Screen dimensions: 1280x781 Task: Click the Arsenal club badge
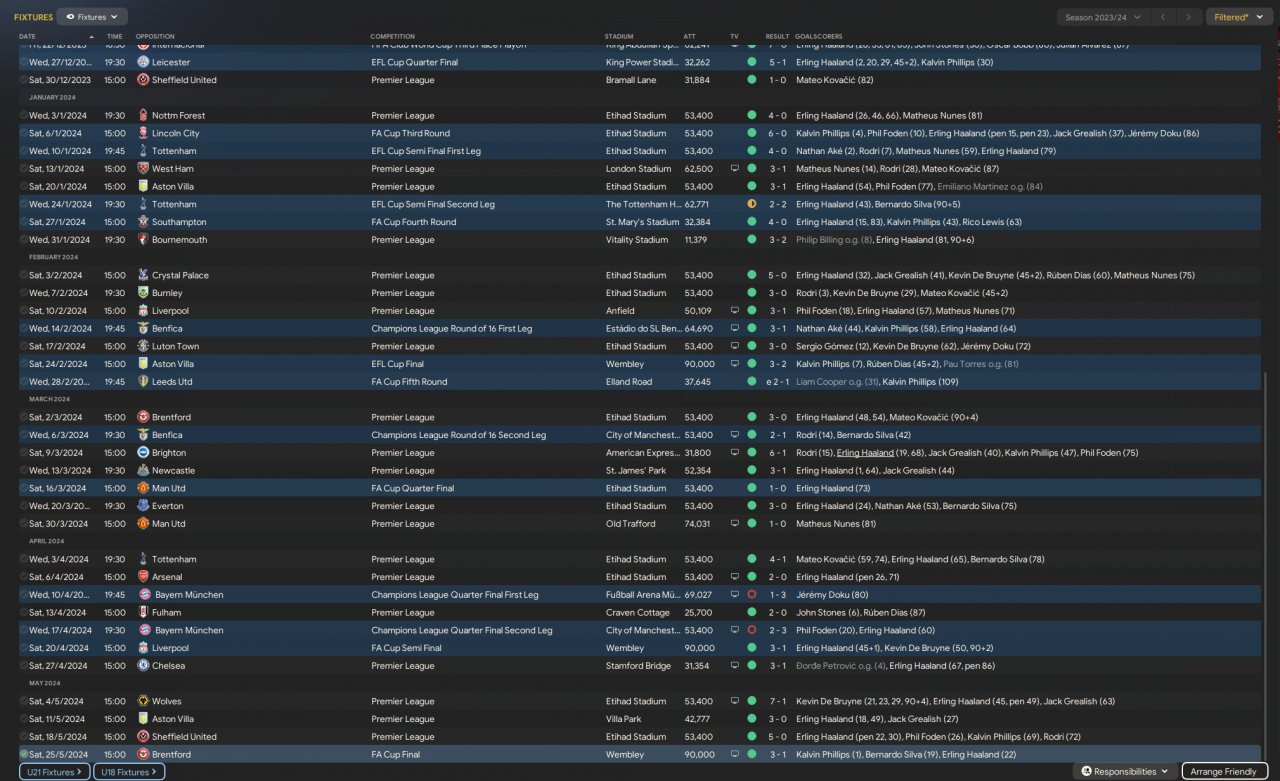[143, 577]
